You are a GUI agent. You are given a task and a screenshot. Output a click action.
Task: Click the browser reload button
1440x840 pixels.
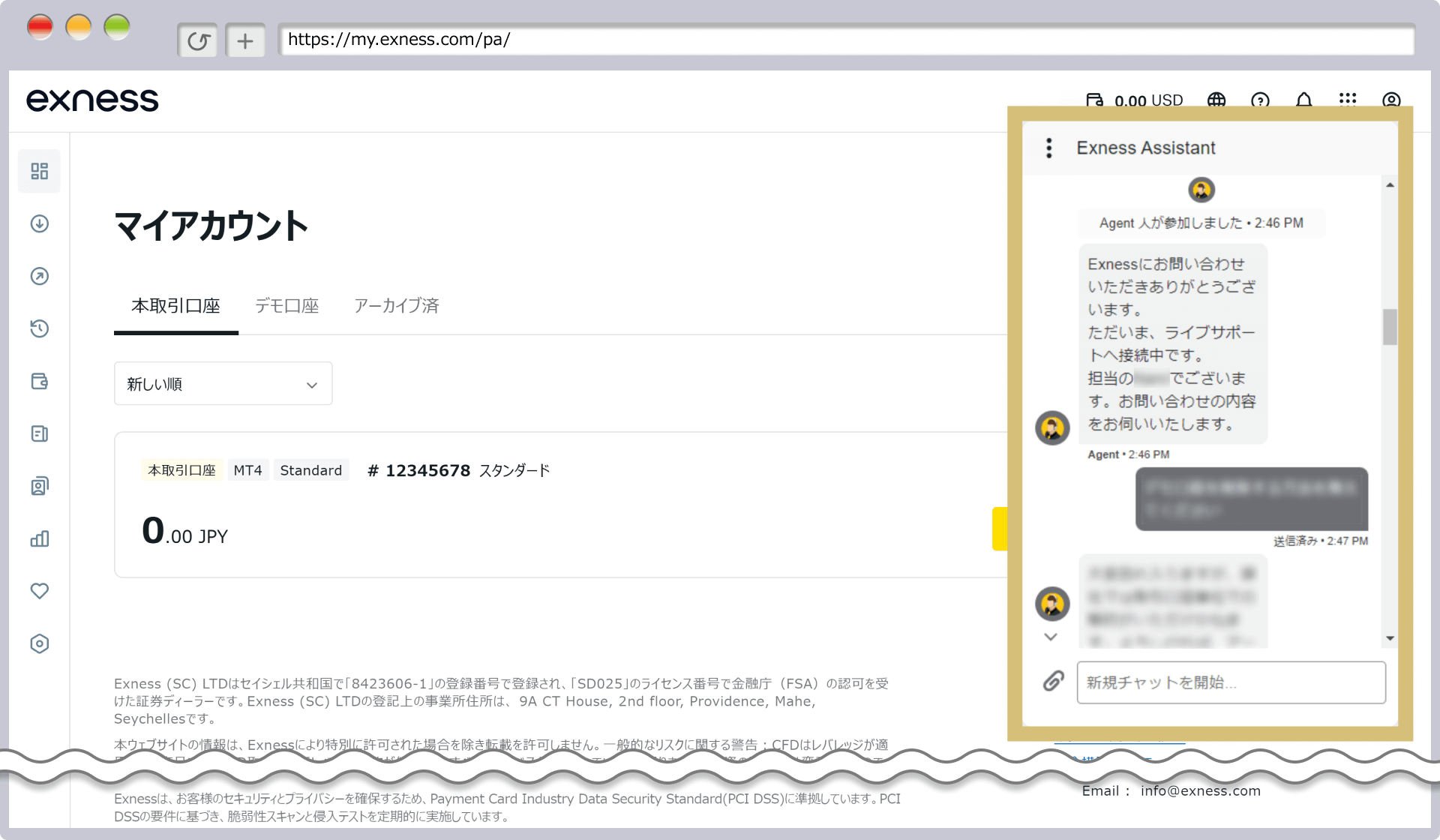198,40
